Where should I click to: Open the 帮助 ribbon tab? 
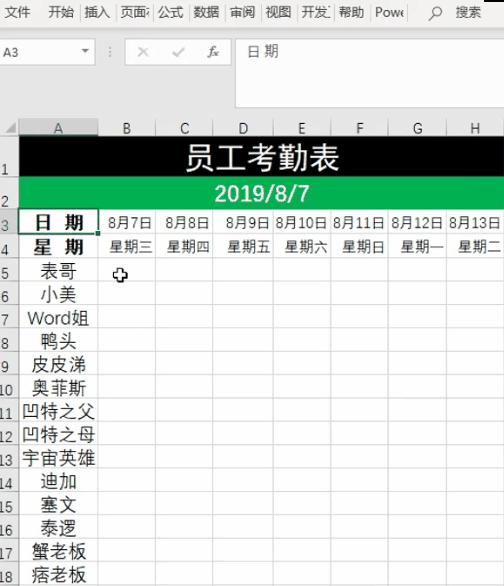click(x=351, y=12)
